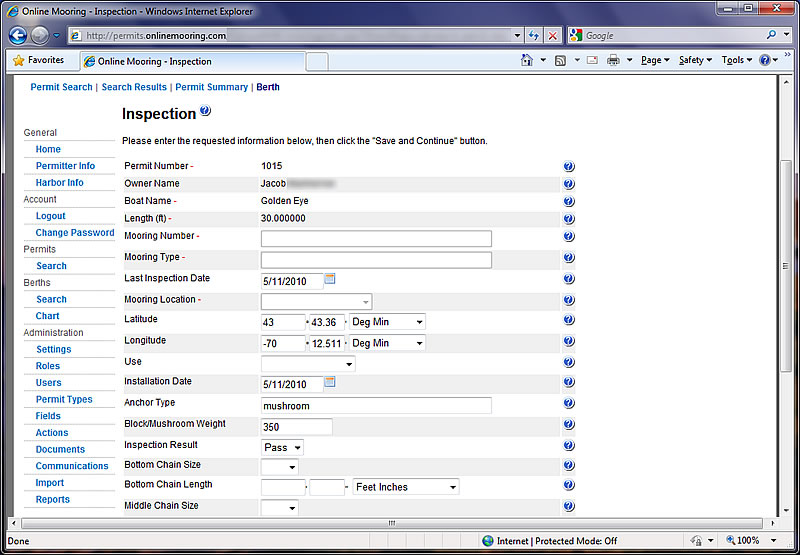
Task: Click the Favorites star icon
Action: (x=18, y=60)
